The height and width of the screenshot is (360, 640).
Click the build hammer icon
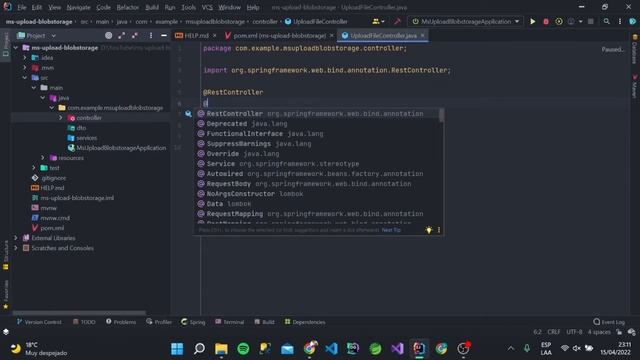pyautogui.click(x=397, y=21)
